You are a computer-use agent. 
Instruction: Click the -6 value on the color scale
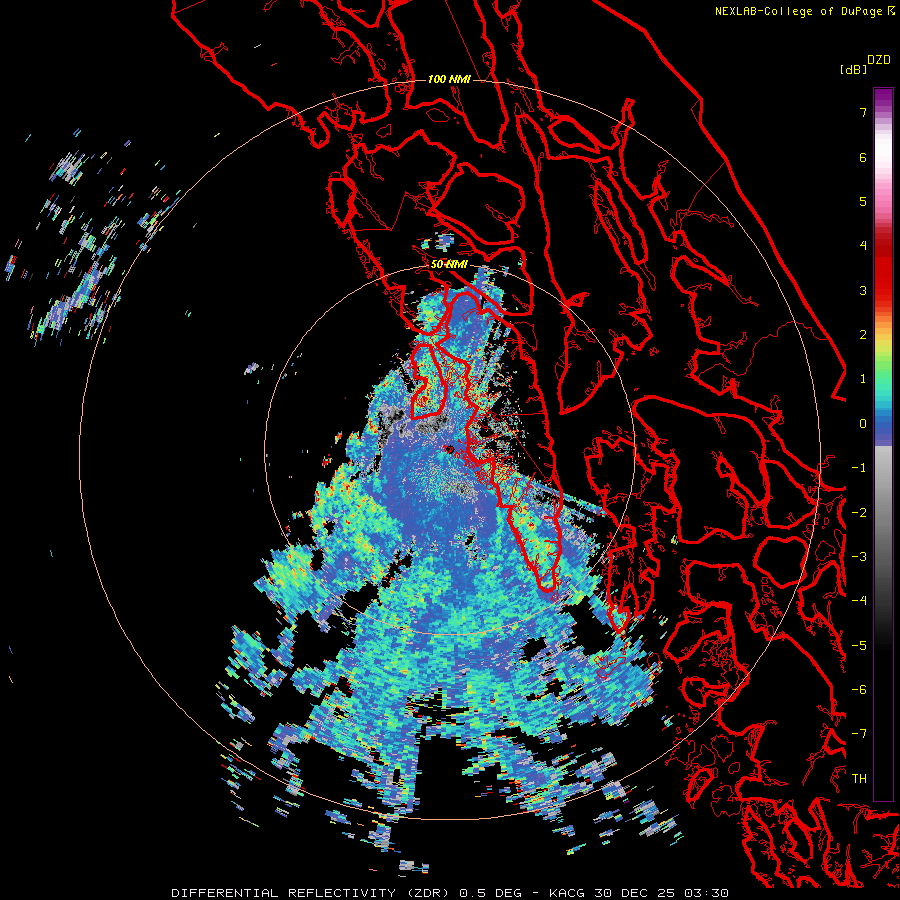coord(859,690)
